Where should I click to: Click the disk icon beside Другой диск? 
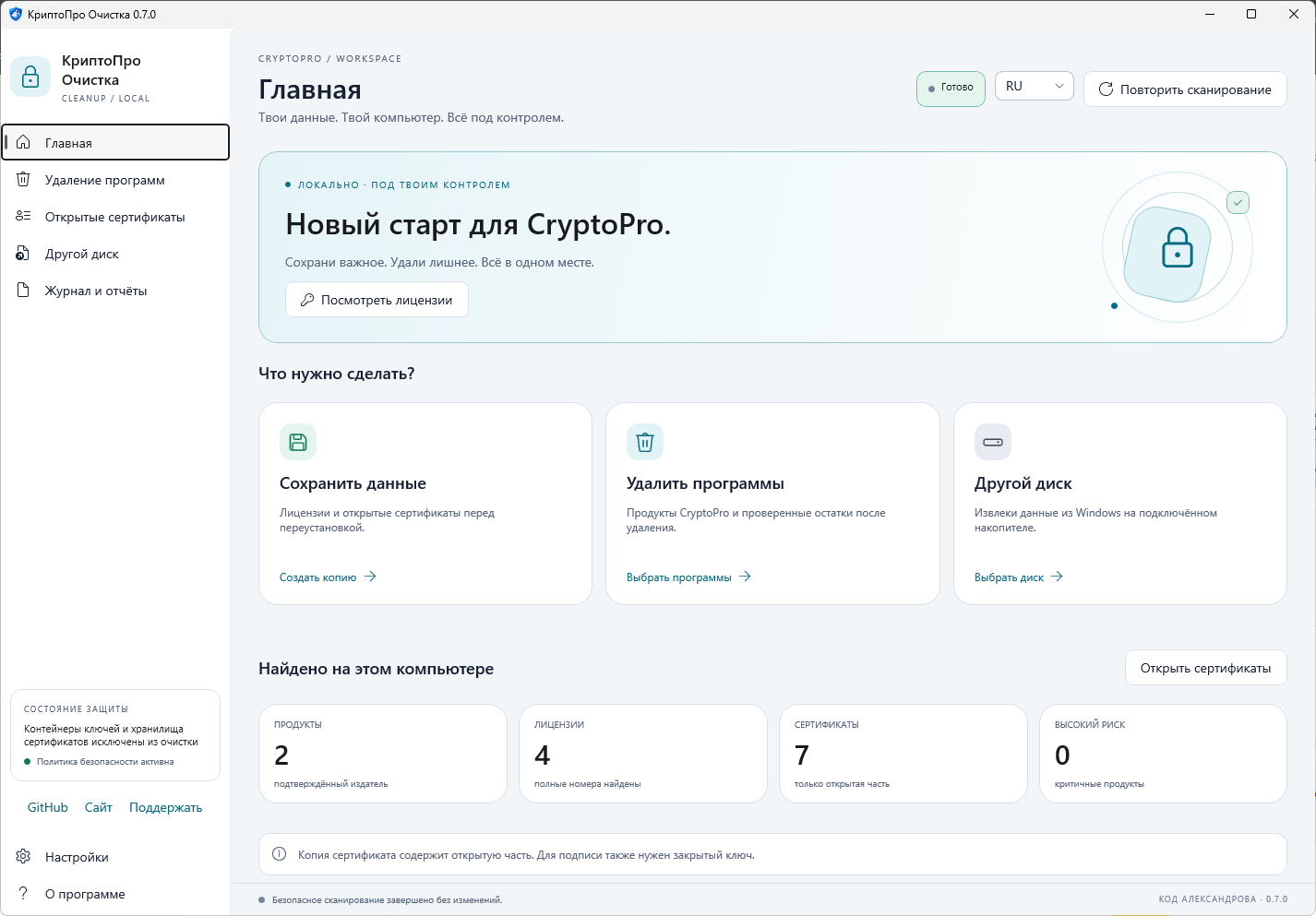click(x=24, y=253)
